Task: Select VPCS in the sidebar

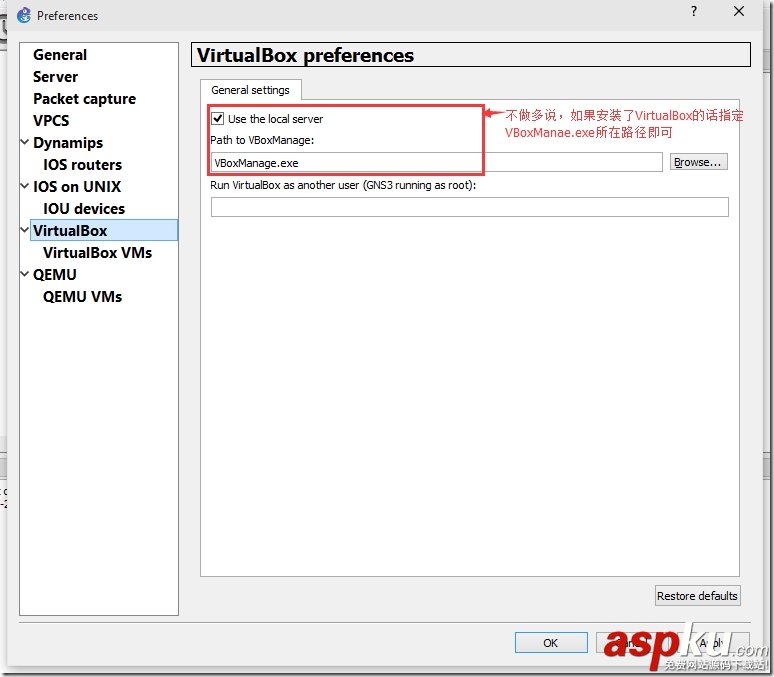Action: 51,120
